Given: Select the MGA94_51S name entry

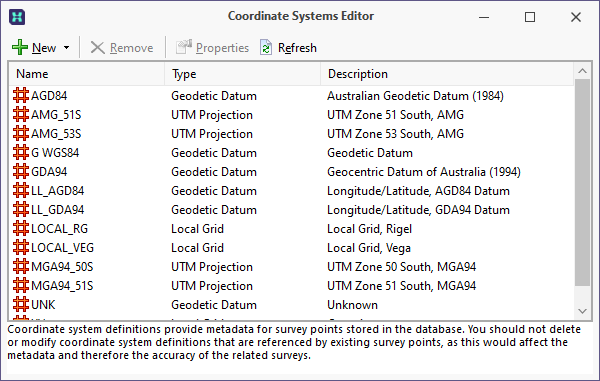Looking at the screenshot, I should point(62,286).
